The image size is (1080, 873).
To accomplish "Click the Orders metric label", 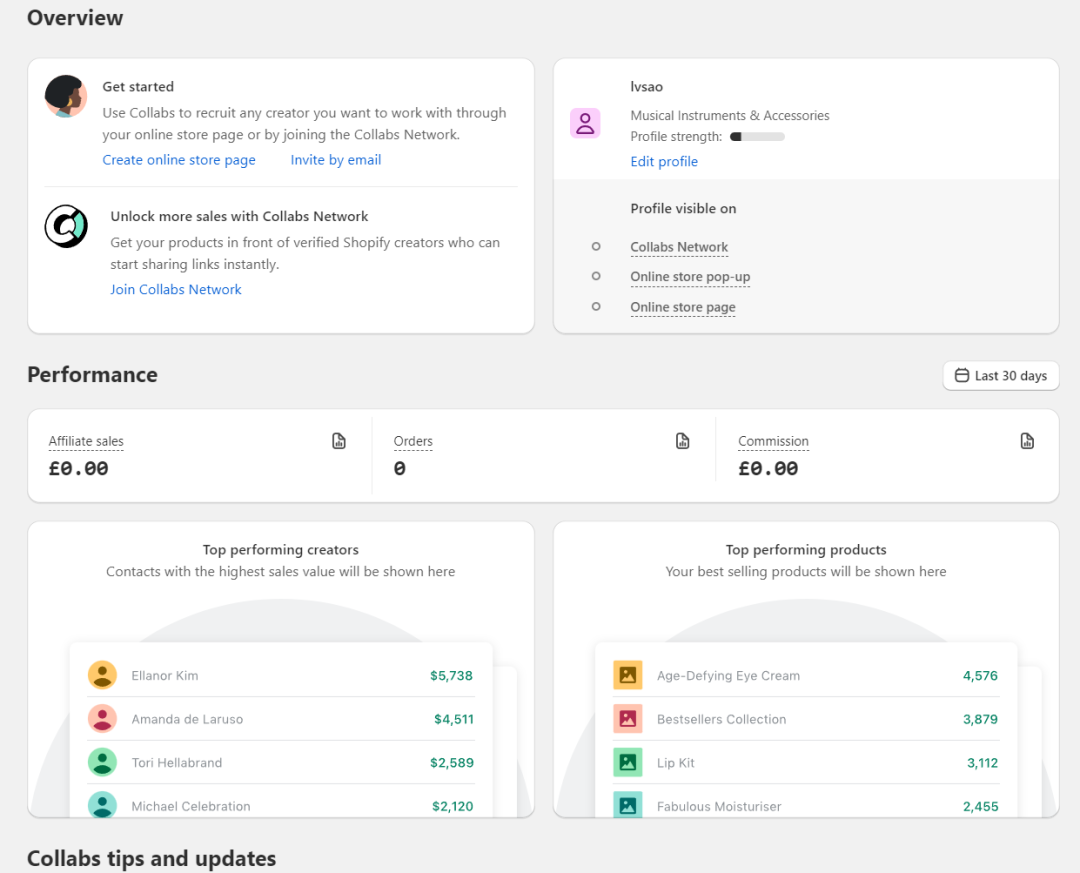I will pyautogui.click(x=413, y=441).
